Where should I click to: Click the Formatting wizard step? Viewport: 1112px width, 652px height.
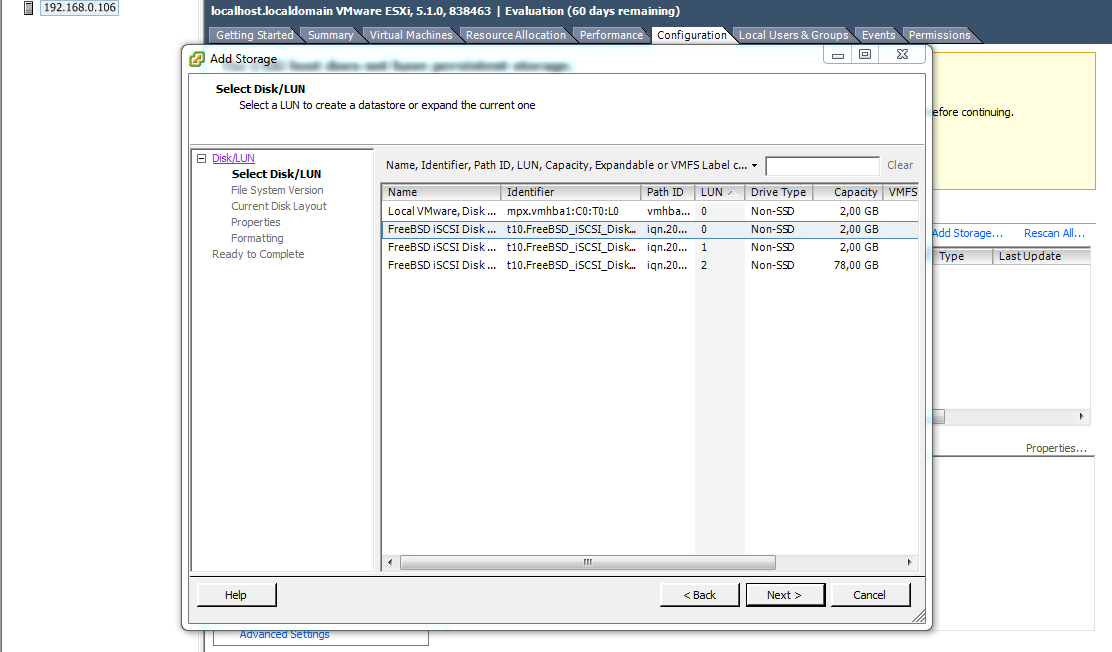[257, 238]
